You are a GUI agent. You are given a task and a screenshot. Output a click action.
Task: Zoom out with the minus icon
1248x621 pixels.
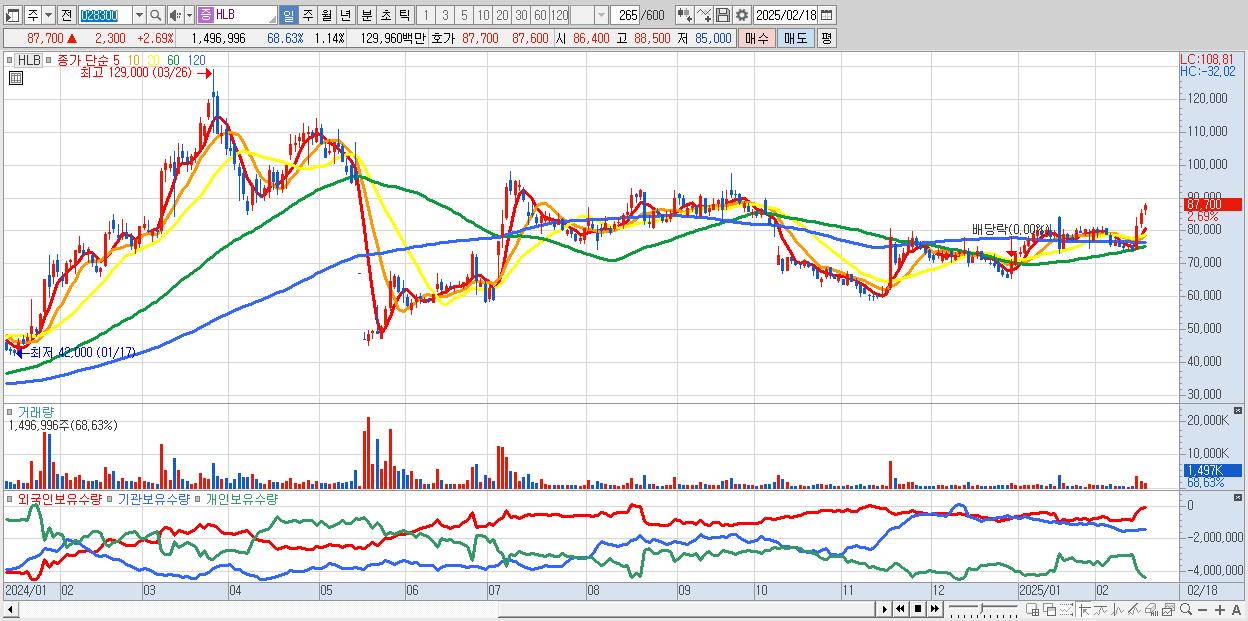pos(1203,609)
